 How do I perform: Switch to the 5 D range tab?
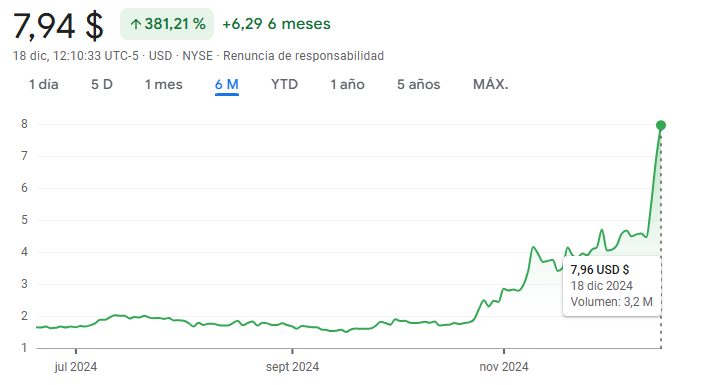pyautogui.click(x=102, y=85)
